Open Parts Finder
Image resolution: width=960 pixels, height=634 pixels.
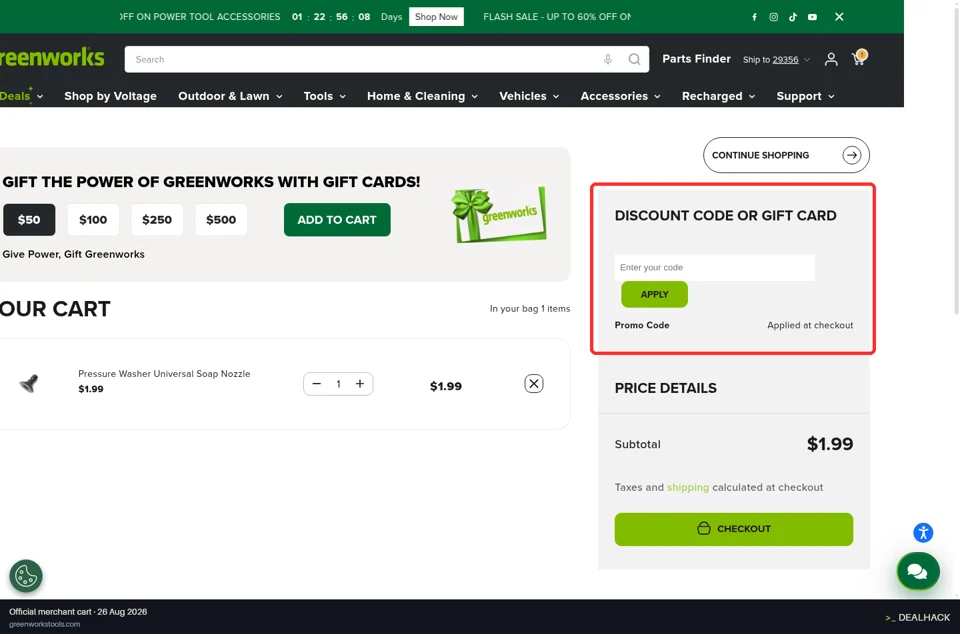click(696, 59)
